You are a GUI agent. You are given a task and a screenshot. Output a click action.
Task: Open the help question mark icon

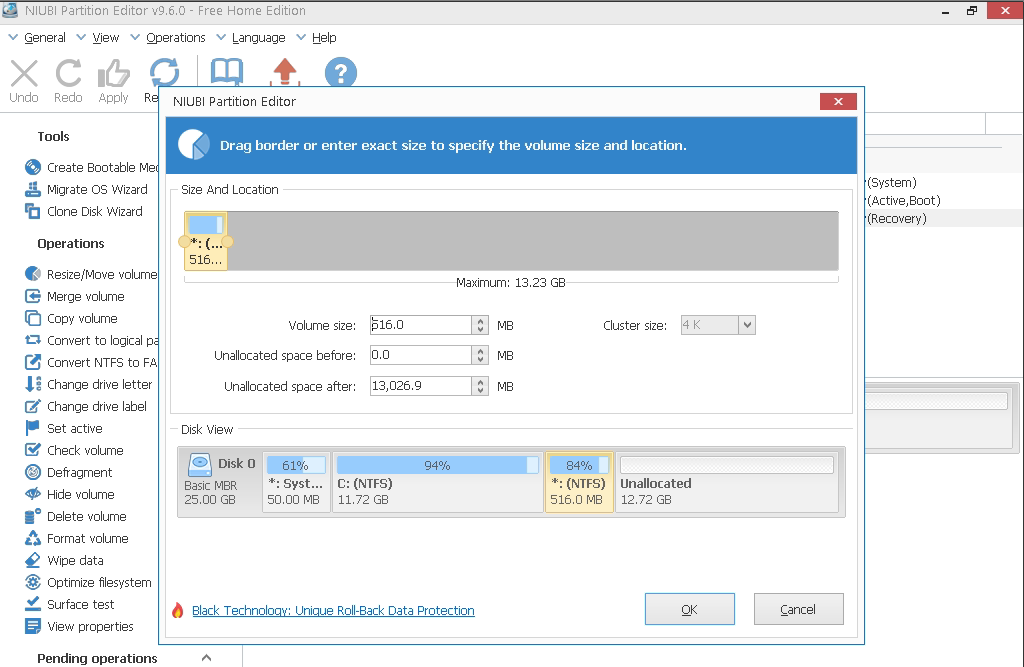point(341,73)
